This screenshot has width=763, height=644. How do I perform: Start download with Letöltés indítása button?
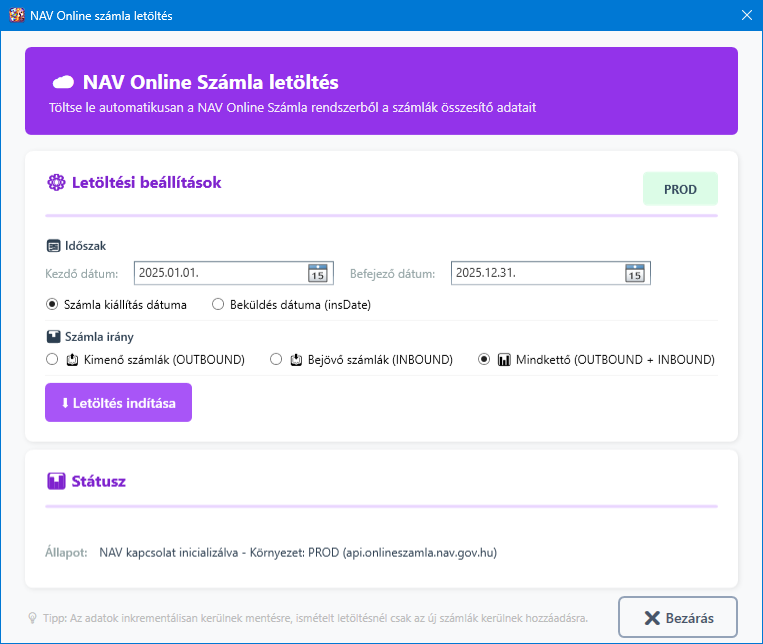tap(118, 403)
